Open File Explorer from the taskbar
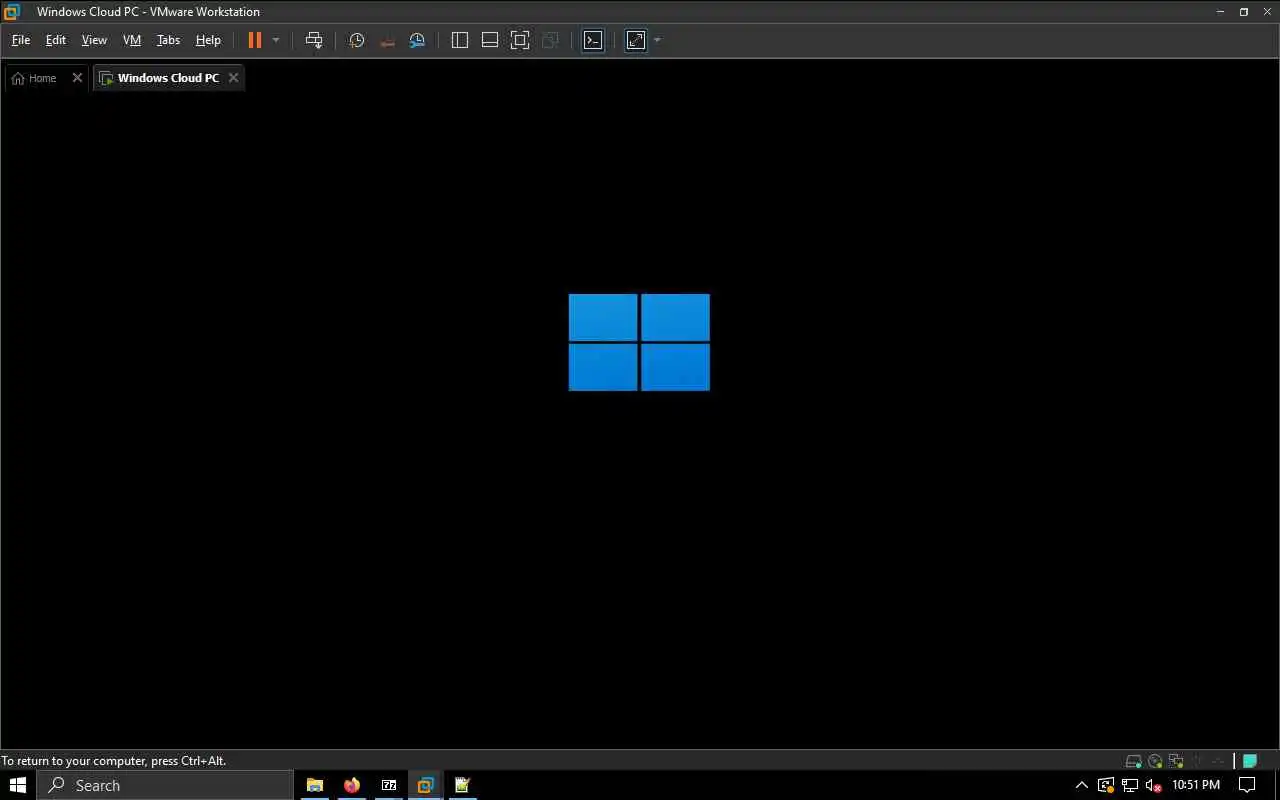 click(314, 785)
